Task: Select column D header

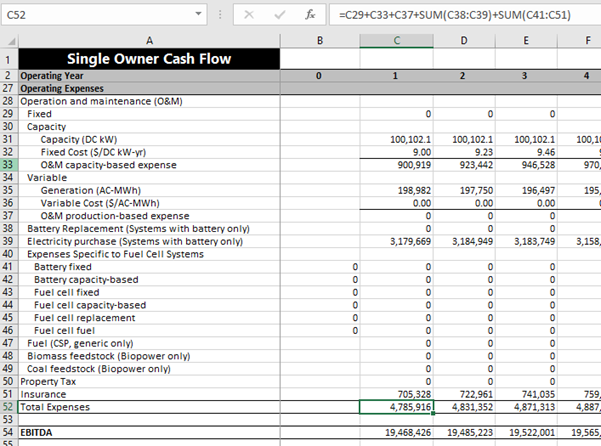Action: point(463,40)
